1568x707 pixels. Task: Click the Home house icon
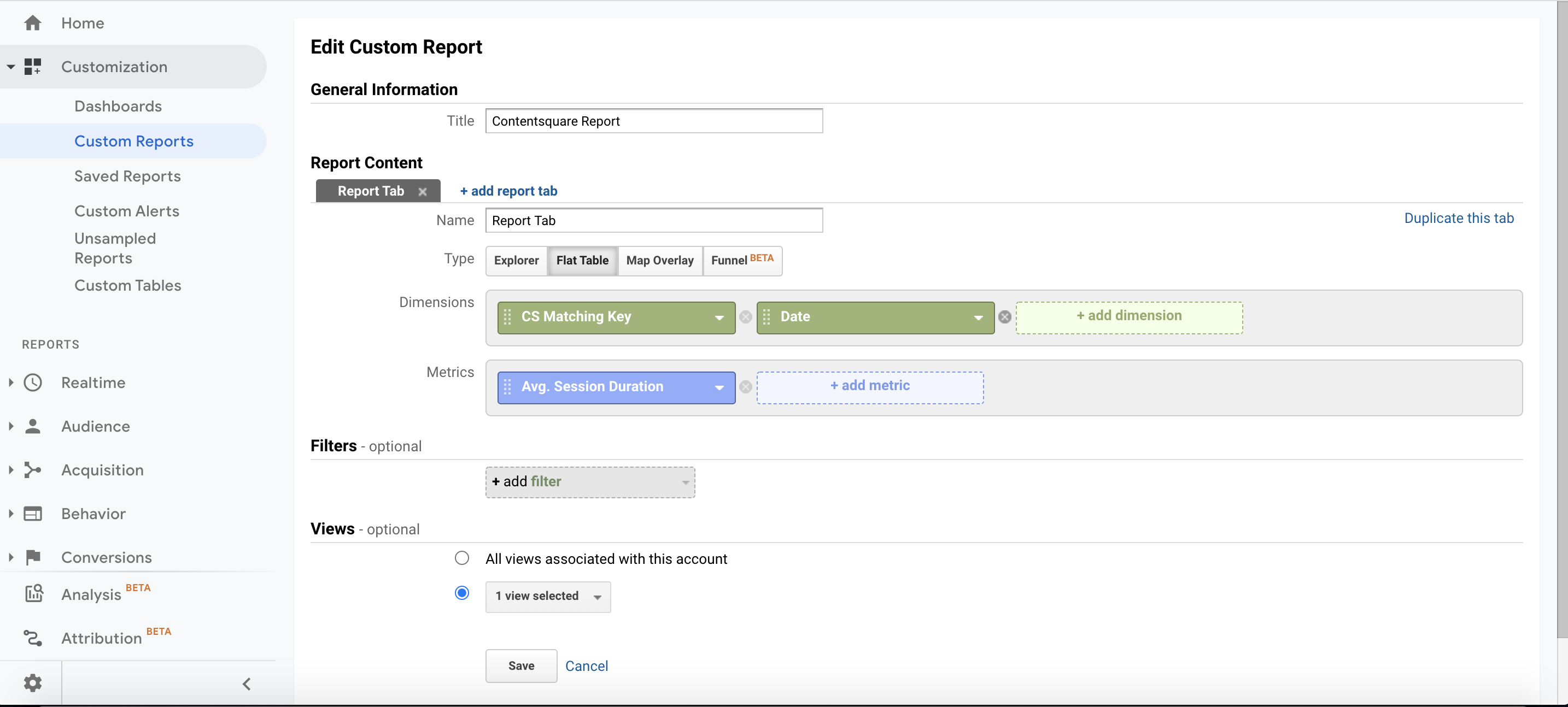pyautogui.click(x=33, y=23)
